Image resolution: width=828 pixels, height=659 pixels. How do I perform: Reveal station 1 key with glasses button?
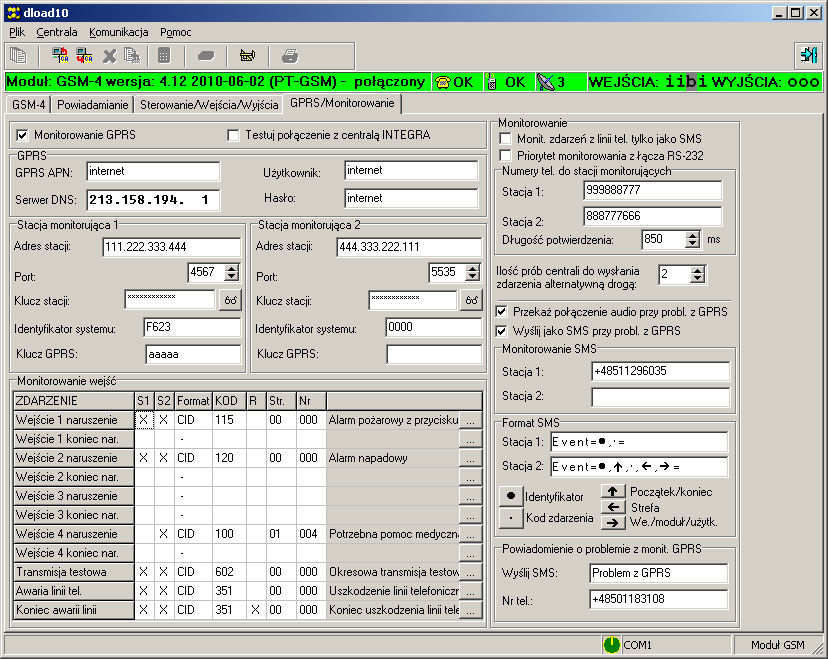[230, 300]
